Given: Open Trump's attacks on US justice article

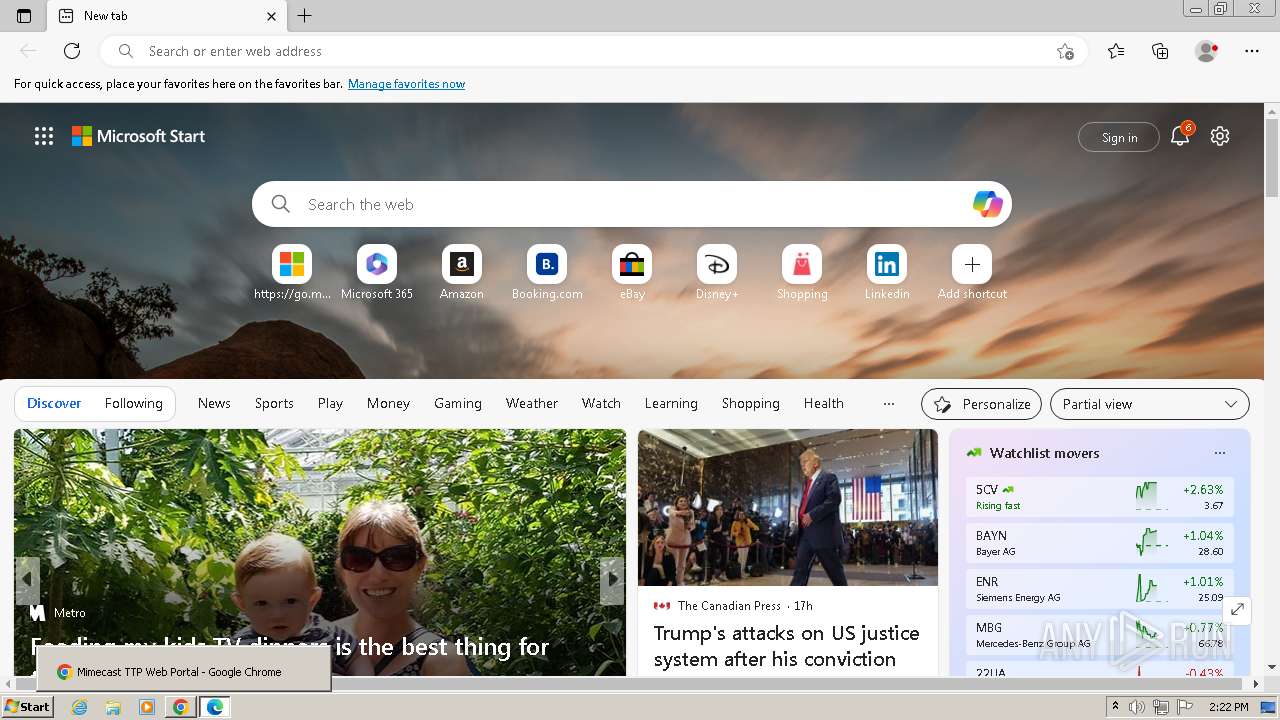Looking at the screenshot, I should 787,646.
